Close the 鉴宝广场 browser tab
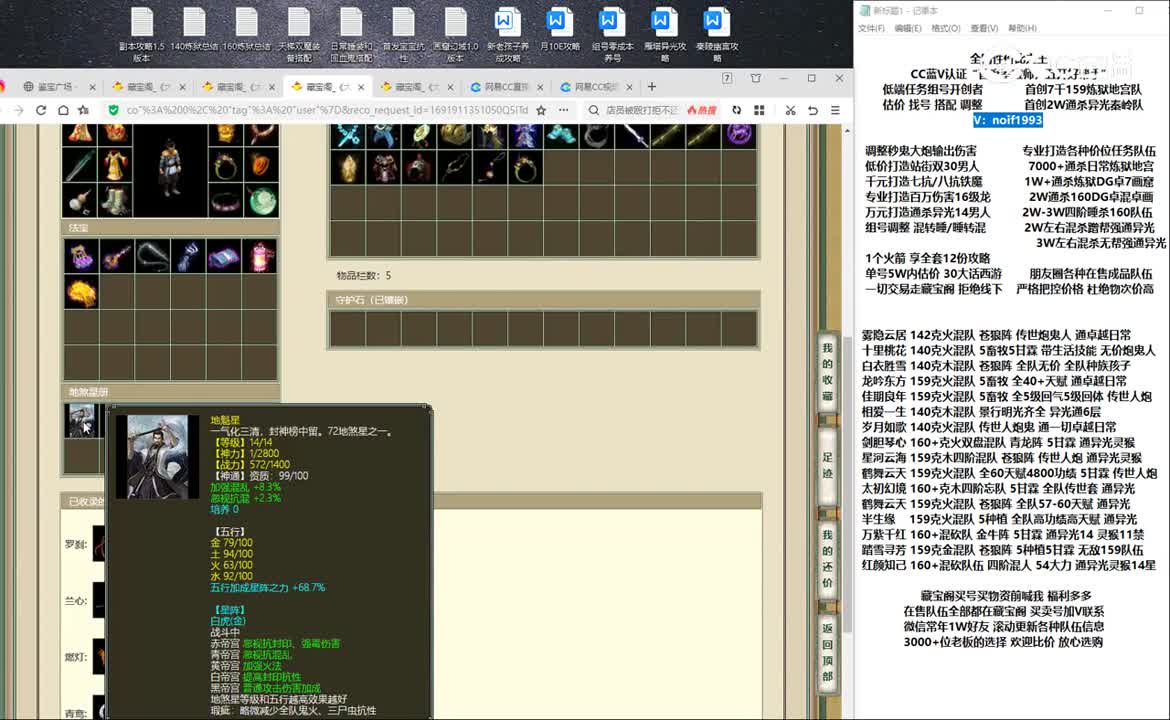Viewport: 1170px width, 720px height. click(93, 87)
